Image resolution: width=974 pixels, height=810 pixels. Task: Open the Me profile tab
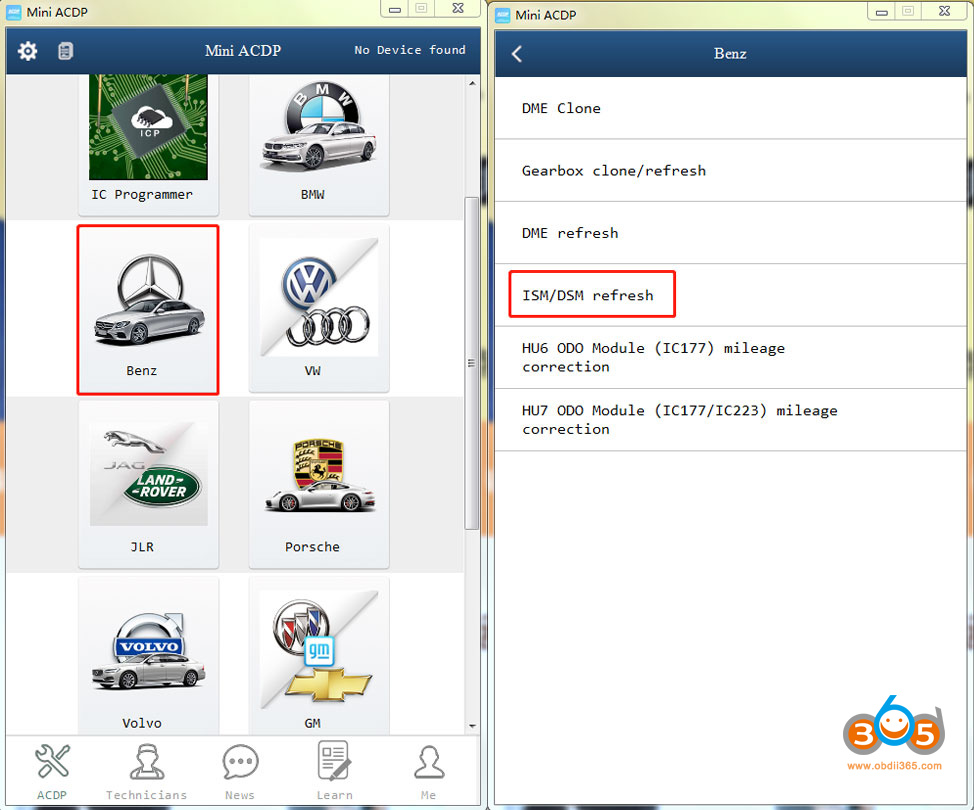pos(428,771)
